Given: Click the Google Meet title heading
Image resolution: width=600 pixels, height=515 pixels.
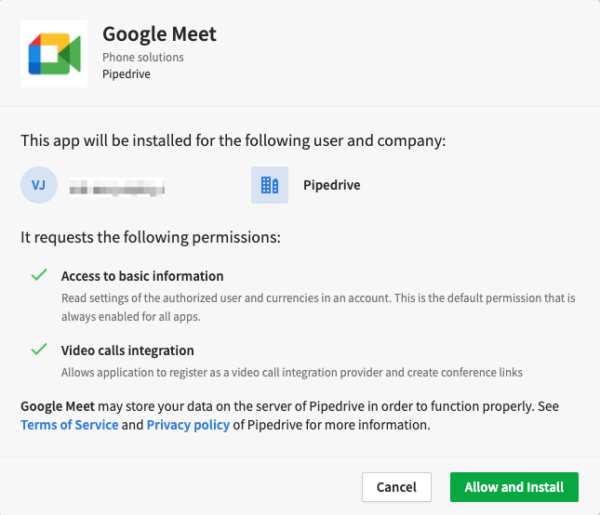Looking at the screenshot, I should point(159,34).
